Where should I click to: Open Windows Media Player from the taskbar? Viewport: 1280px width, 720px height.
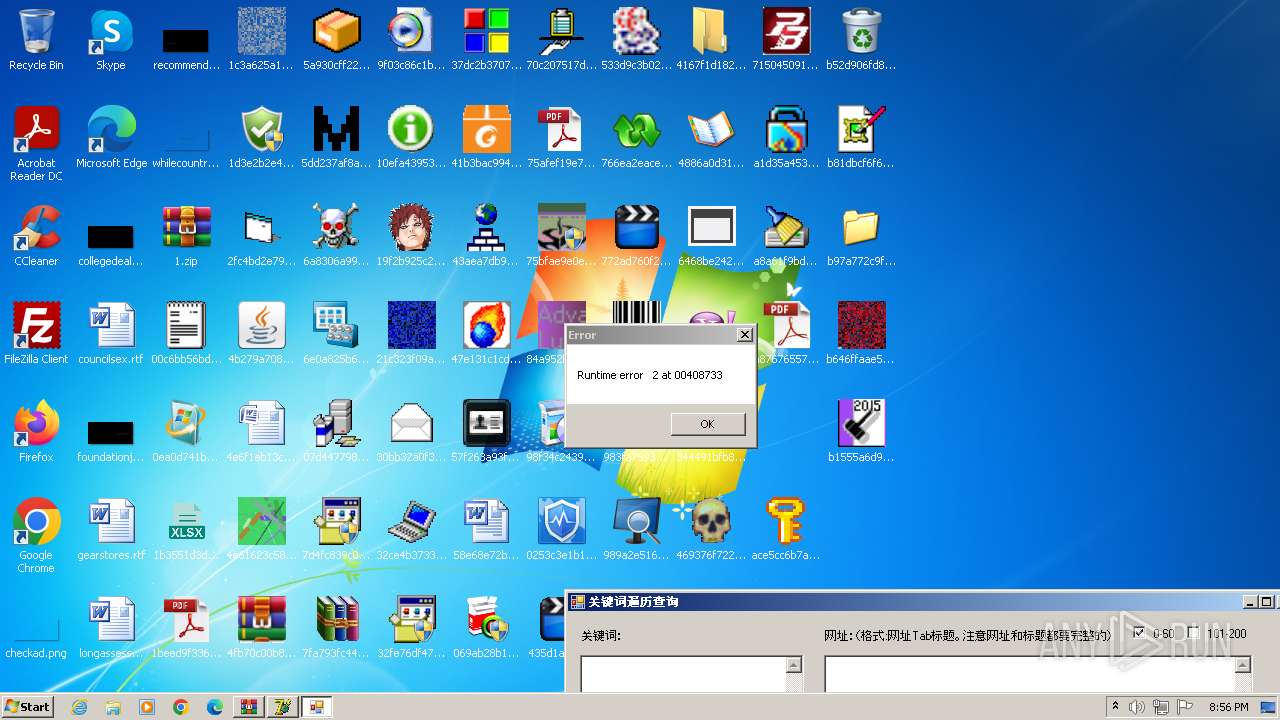click(x=147, y=707)
